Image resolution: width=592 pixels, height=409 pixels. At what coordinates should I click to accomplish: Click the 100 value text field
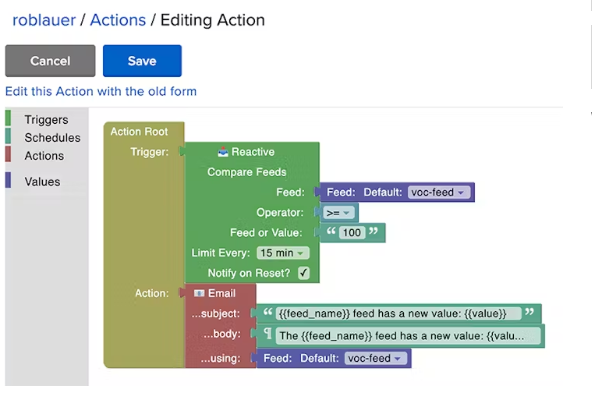pyautogui.click(x=352, y=233)
